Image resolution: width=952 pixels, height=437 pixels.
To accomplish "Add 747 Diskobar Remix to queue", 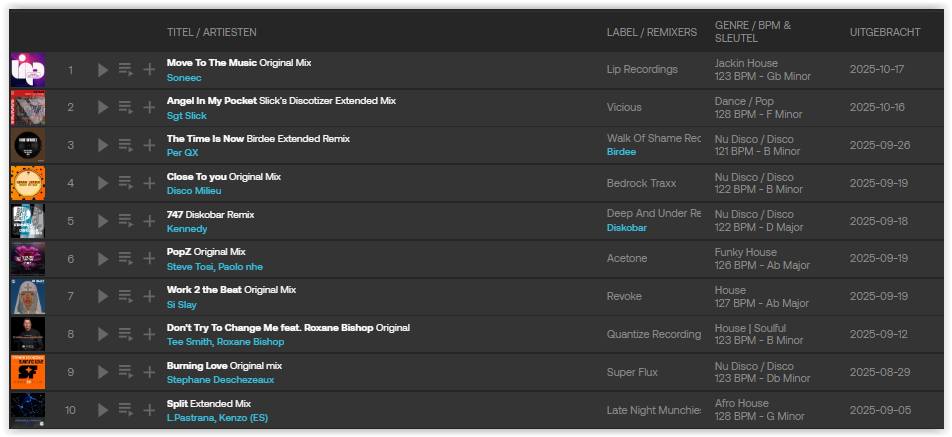I will (x=125, y=222).
